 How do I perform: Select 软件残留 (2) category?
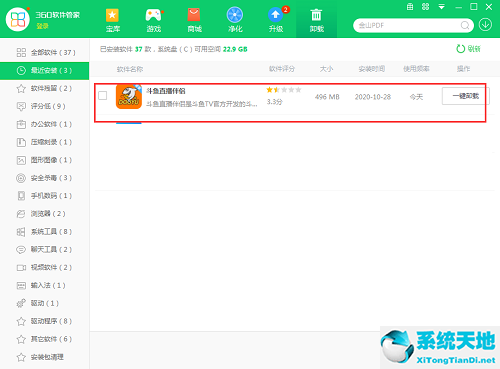click(45, 88)
